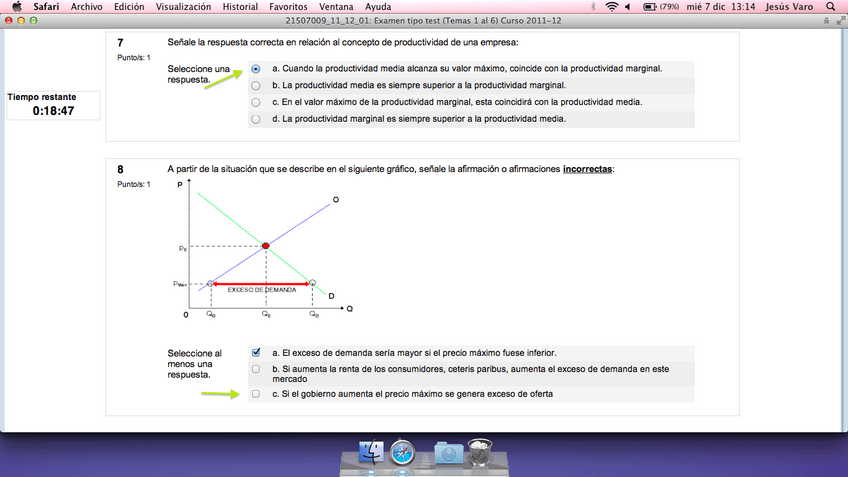Choose option c on productividad marginal maximum
This screenshot has height=477, width=848.
tap(257, 102)
